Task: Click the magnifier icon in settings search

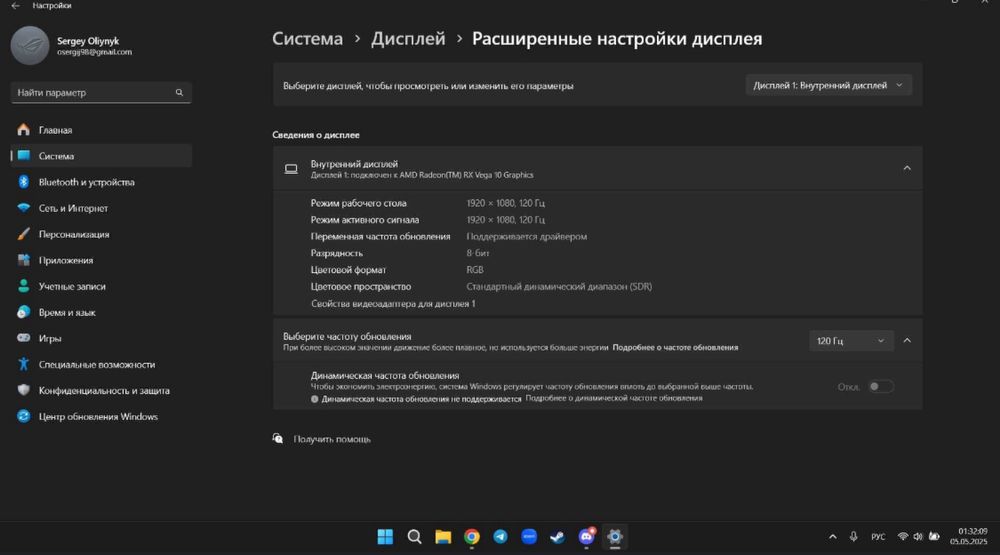Action: coord(179,92)
